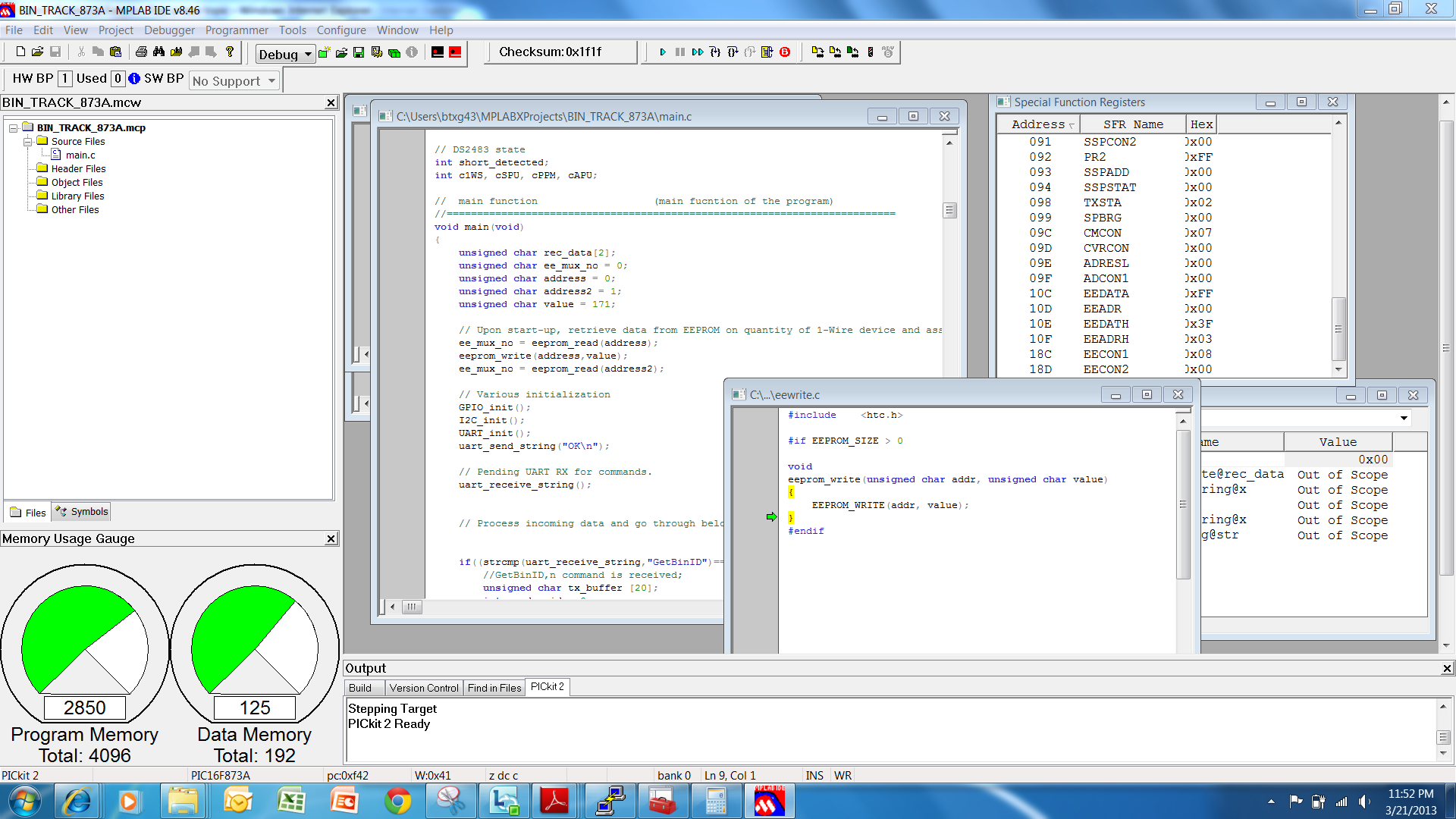Sort the SFR list by the Address column

(1039, 124)
